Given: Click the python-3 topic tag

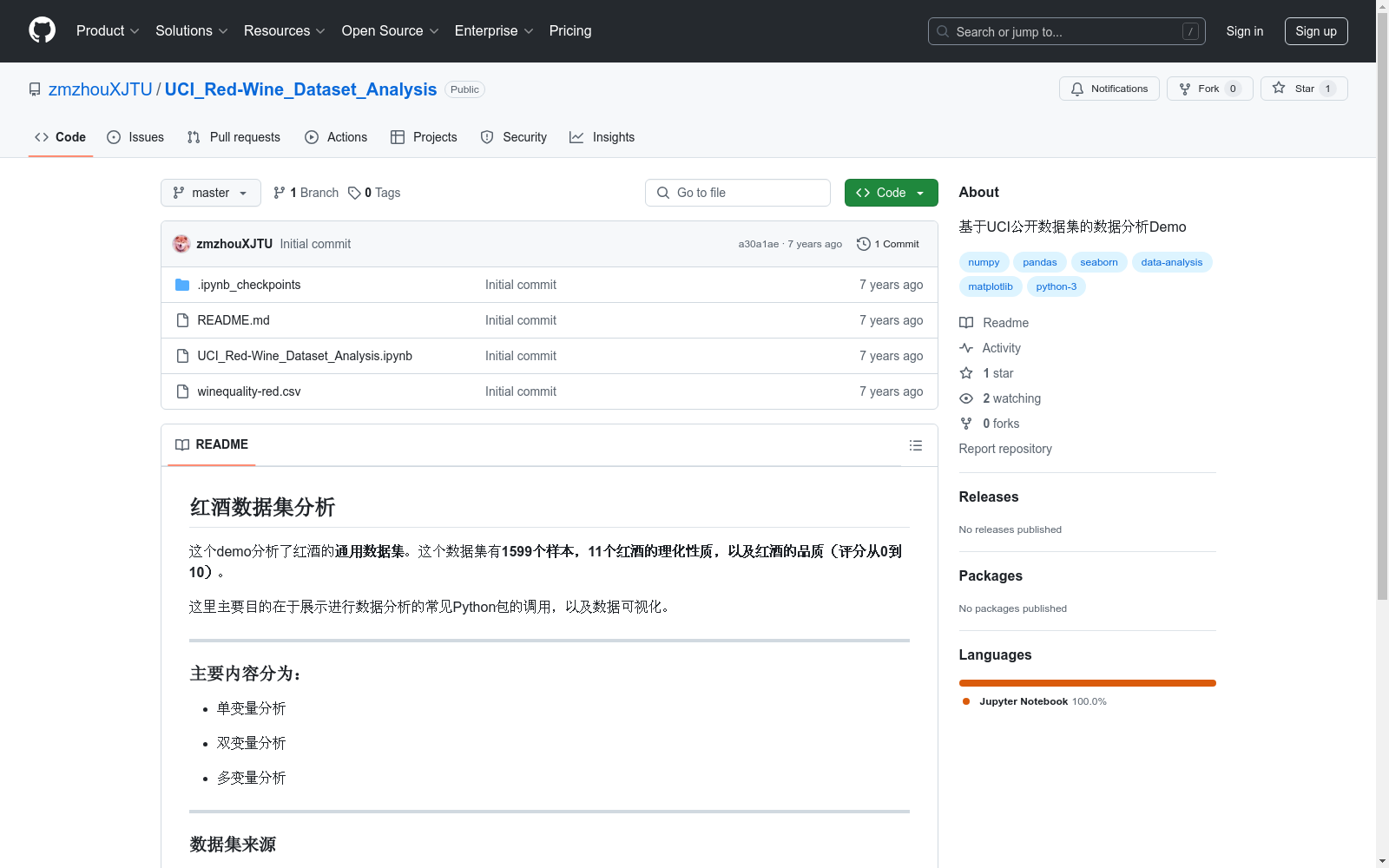Looking at the screenshot, I should [1057, 286].
